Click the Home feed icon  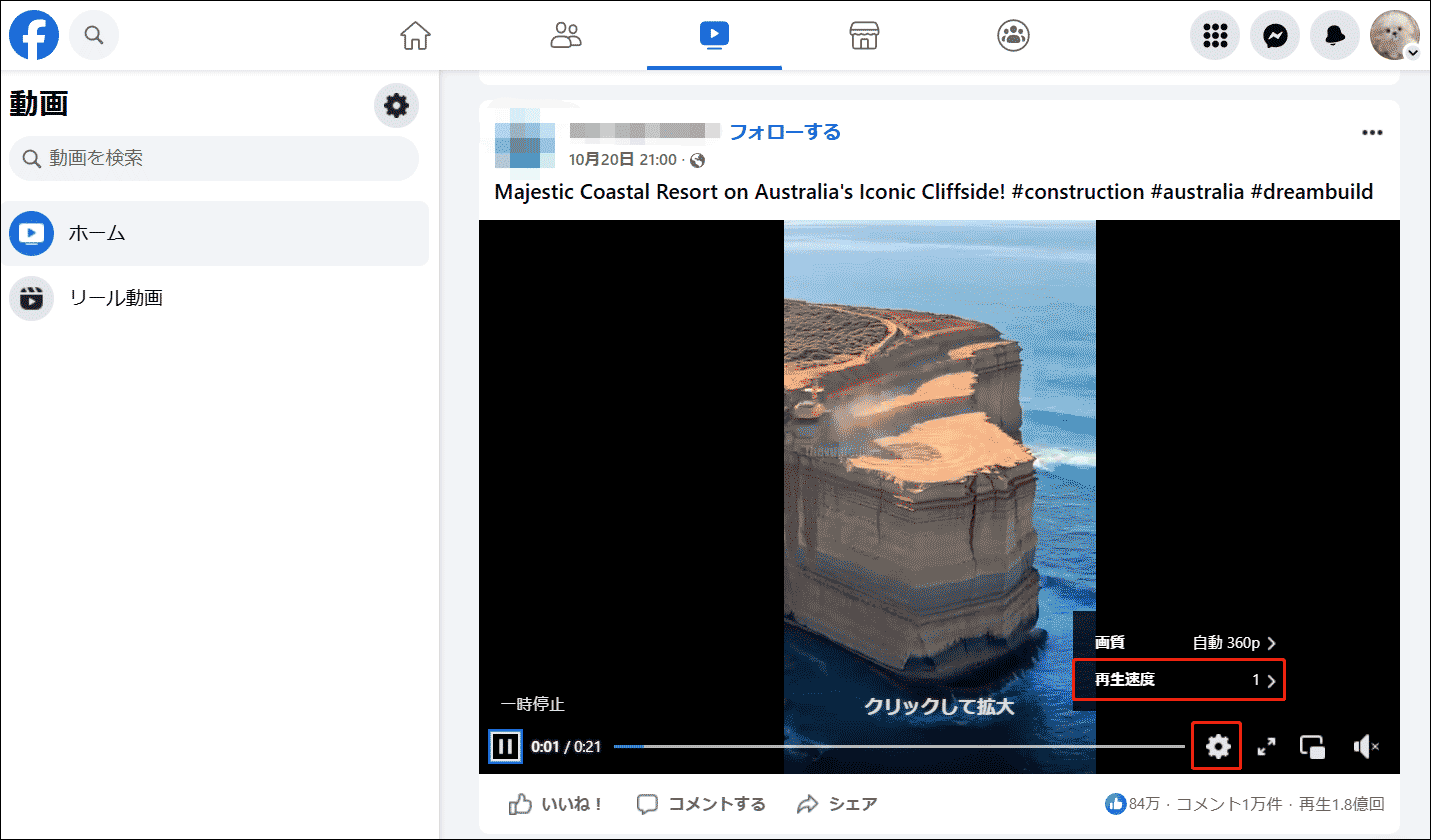click(x=415, y=35)
